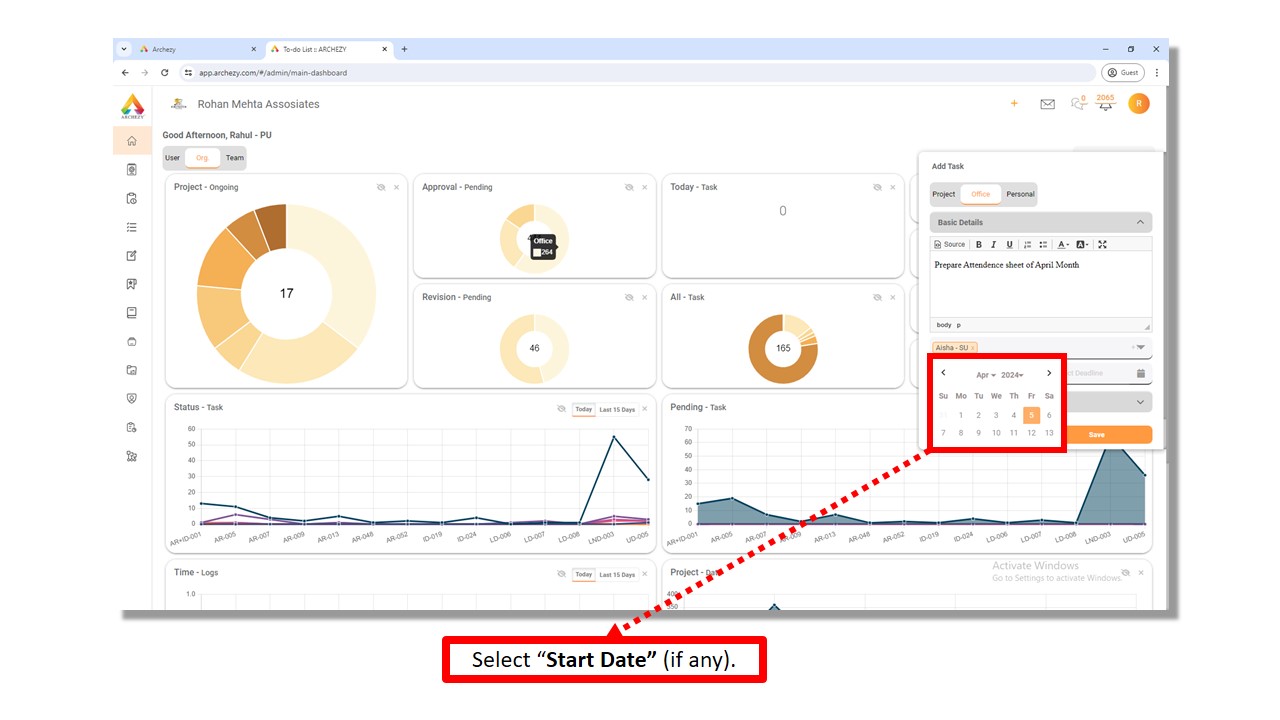Viewport: 1280px width, 720px height.
Task: Open the mail envelope icon in header
Action: [1047, 104]
